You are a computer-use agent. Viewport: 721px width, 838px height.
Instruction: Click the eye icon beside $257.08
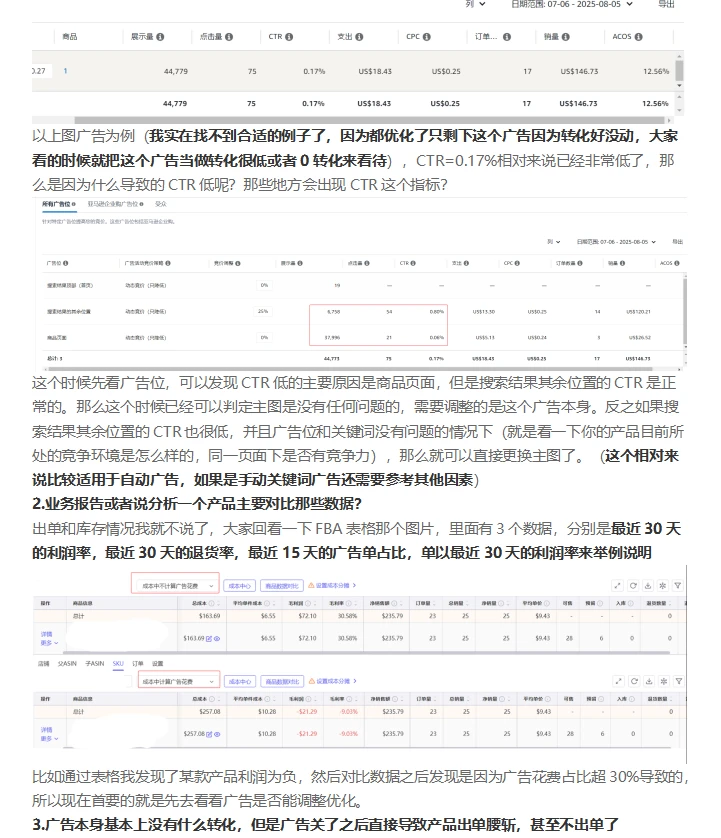coord(217,734)
